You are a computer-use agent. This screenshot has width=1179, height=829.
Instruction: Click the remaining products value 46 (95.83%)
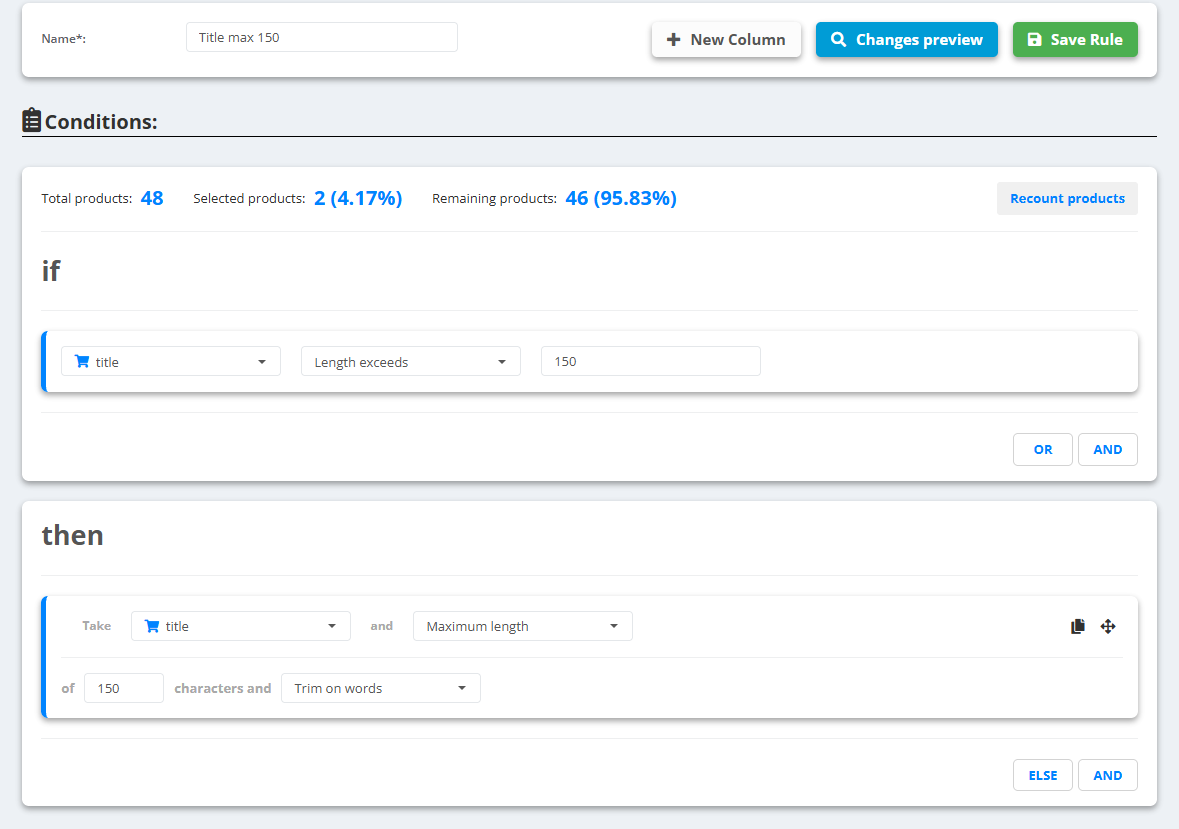pyautogui.click(x=621, y=198)
